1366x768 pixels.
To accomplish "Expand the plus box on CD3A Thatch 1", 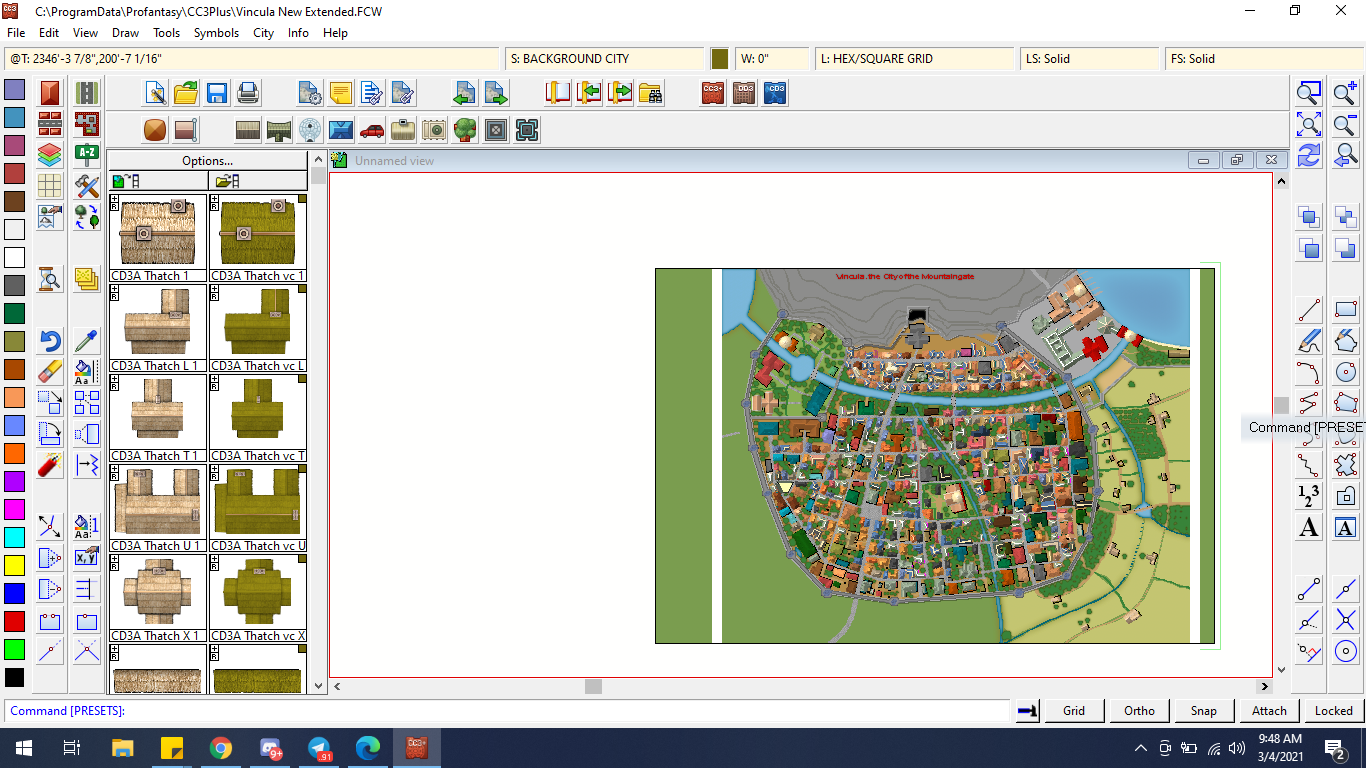I will pos(115,201).
